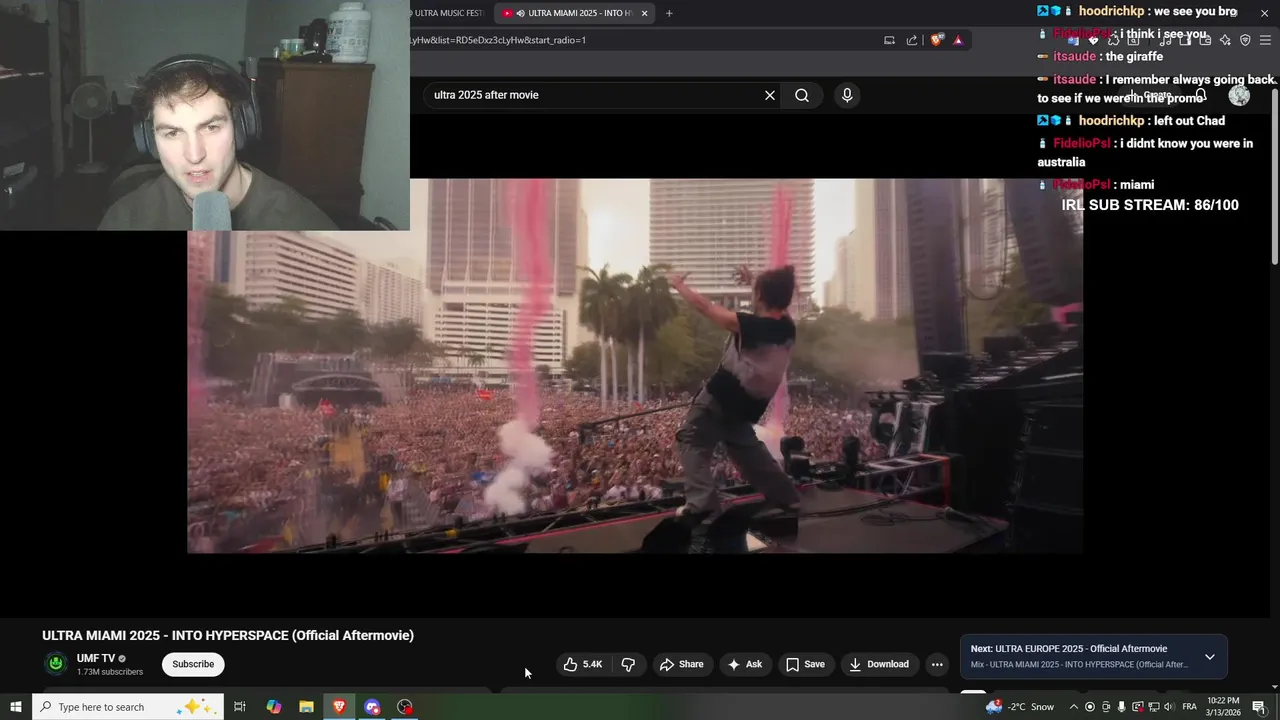
Task: Open the Leo AI sparkle icon
Action: [1225, 40]
